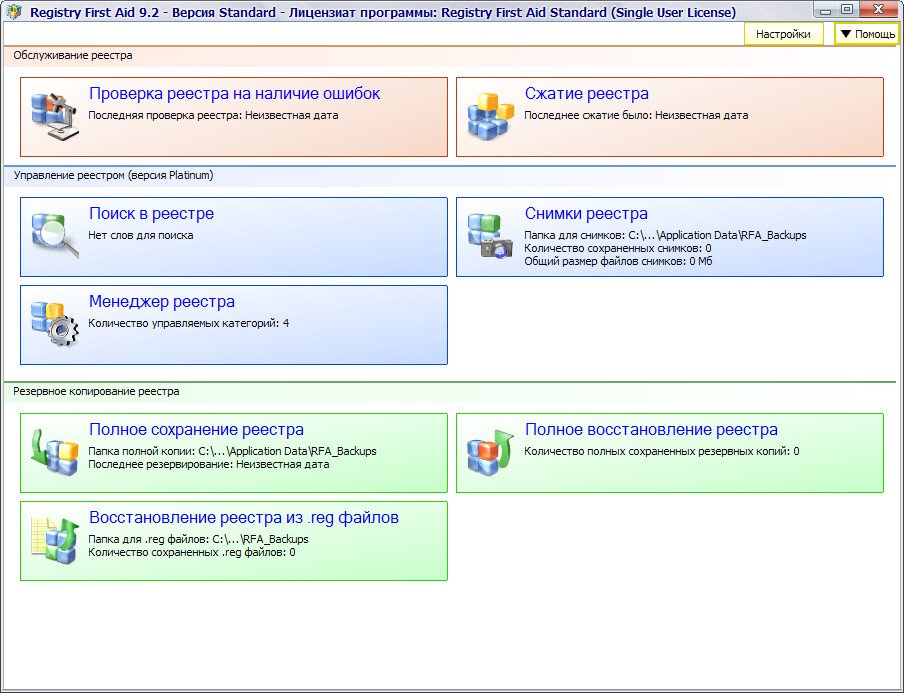Click text Количество сохраненных снимков: 0
The image size is (904, 693).
[617, 248]
